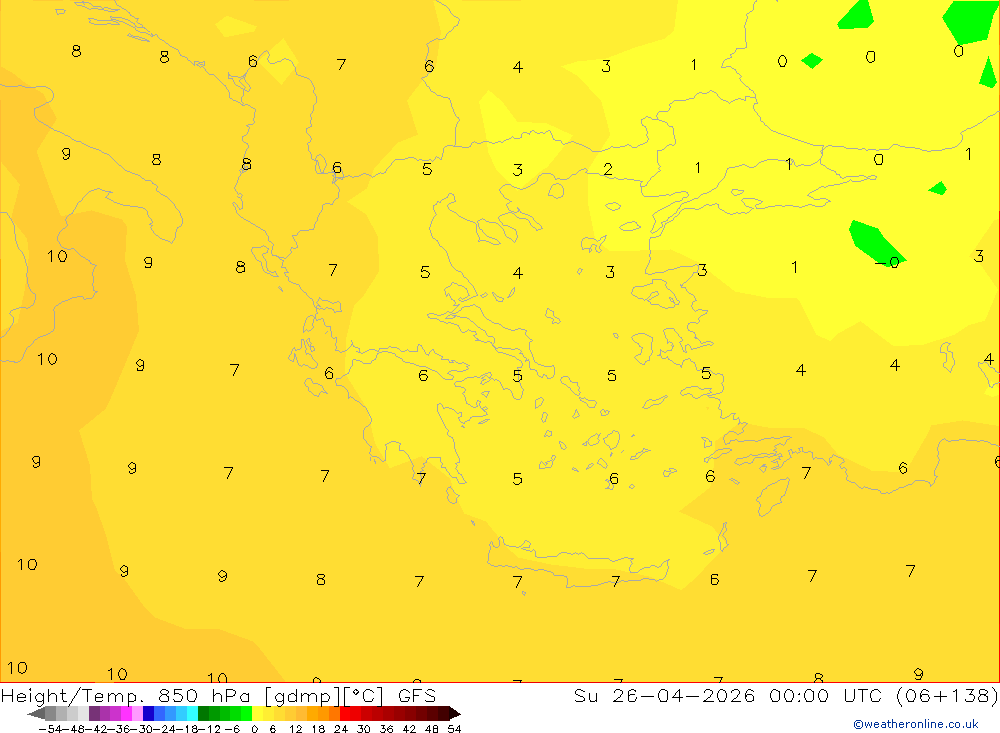
Task: Click the bright yellow swatch above the 0 label
Action: click(258, 713)
